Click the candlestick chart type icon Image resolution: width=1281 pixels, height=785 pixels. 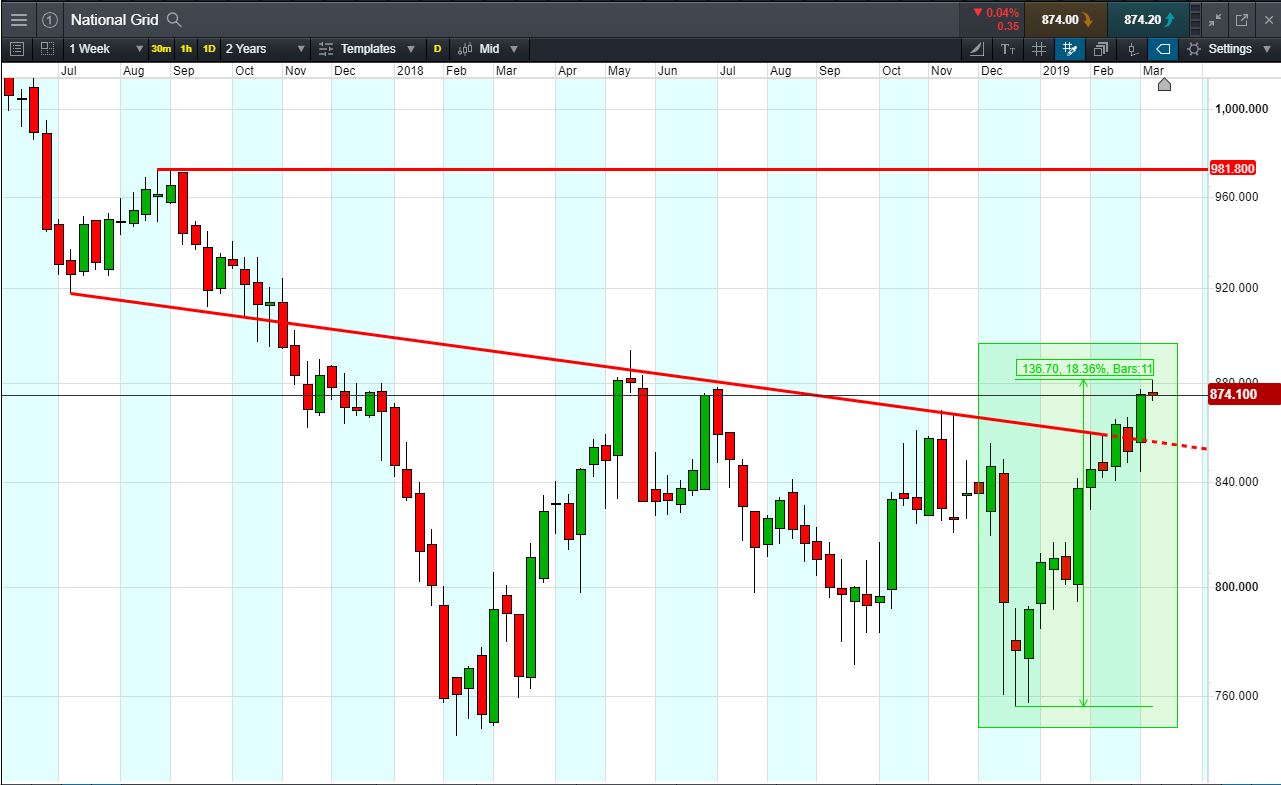click(x=465, y=48)
